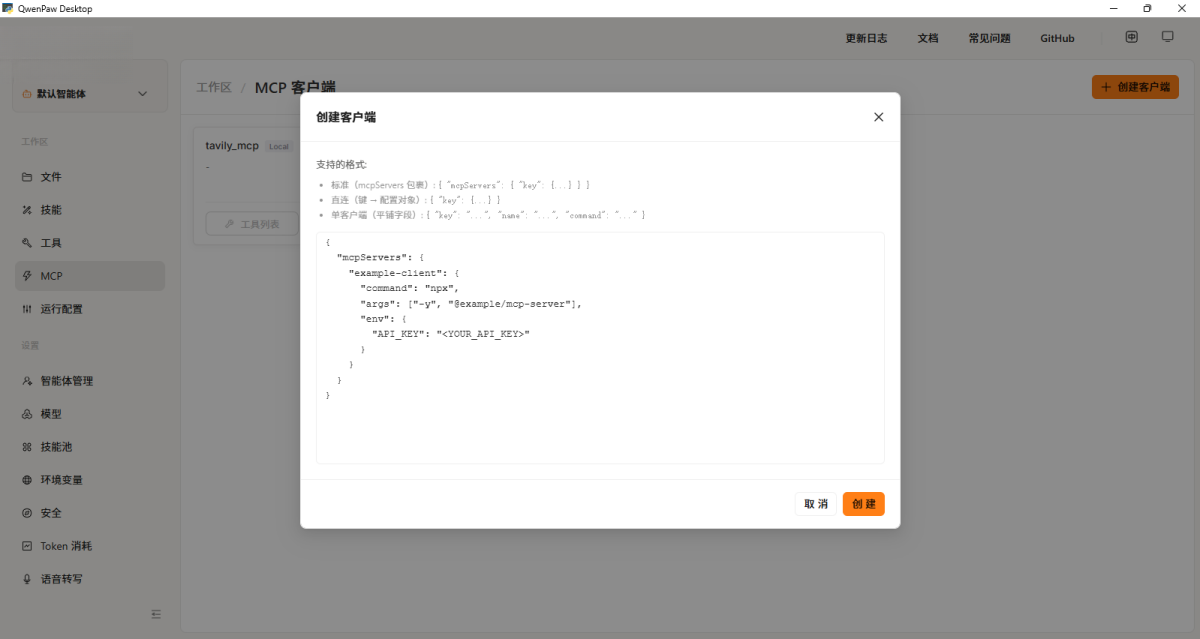Open 安全 settings
The width and height of the screenshot is (1200, 639).
click(x=90, y=513)
